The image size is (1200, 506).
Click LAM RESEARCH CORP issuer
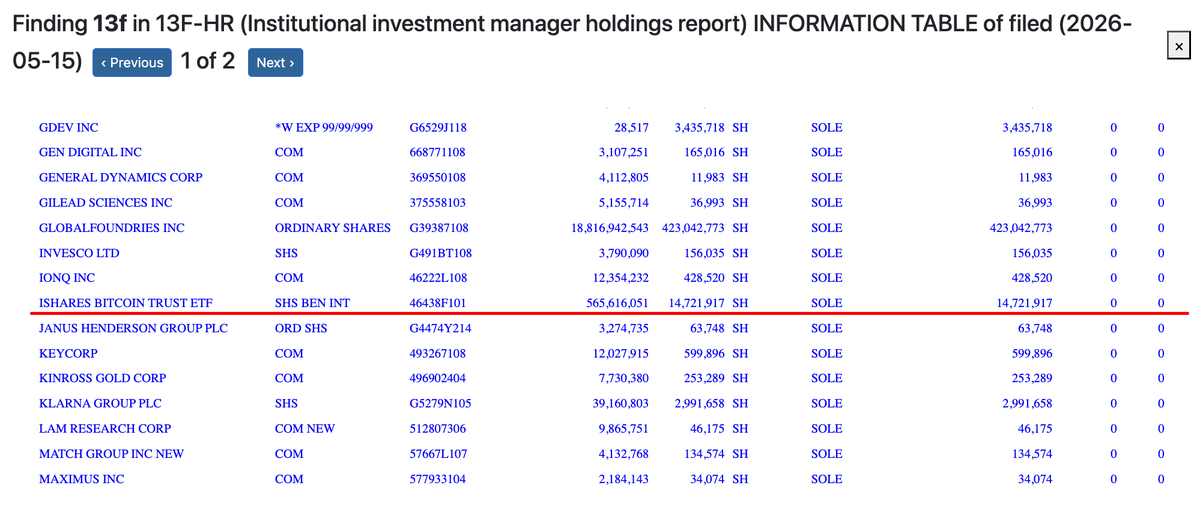tap(105, 429)
